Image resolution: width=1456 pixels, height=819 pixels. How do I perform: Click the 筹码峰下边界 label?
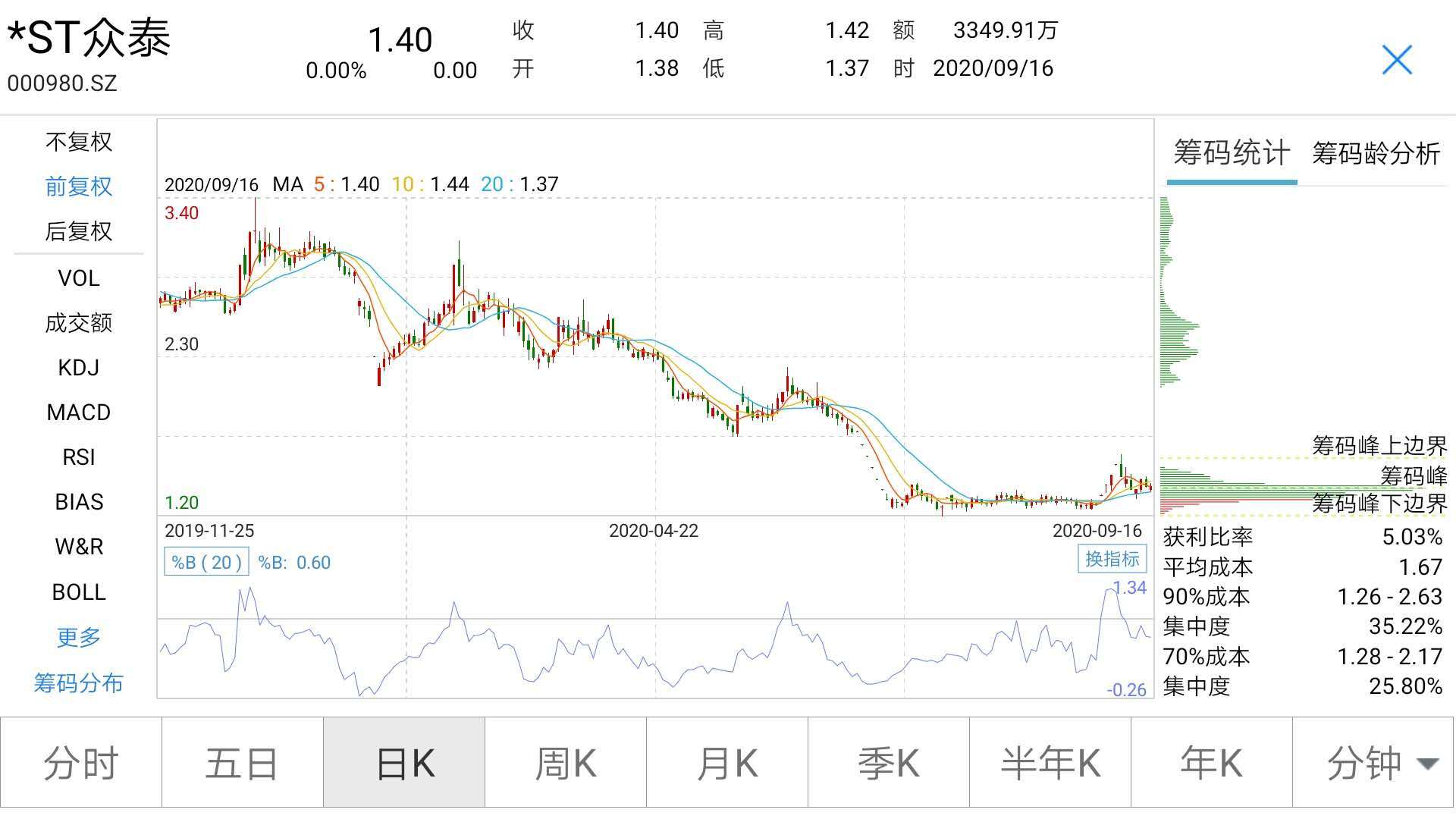pos(1379,504)
